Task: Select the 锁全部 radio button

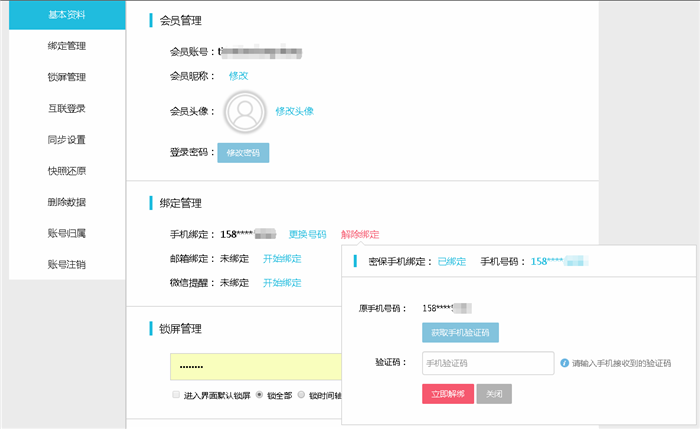Action: 260,395
